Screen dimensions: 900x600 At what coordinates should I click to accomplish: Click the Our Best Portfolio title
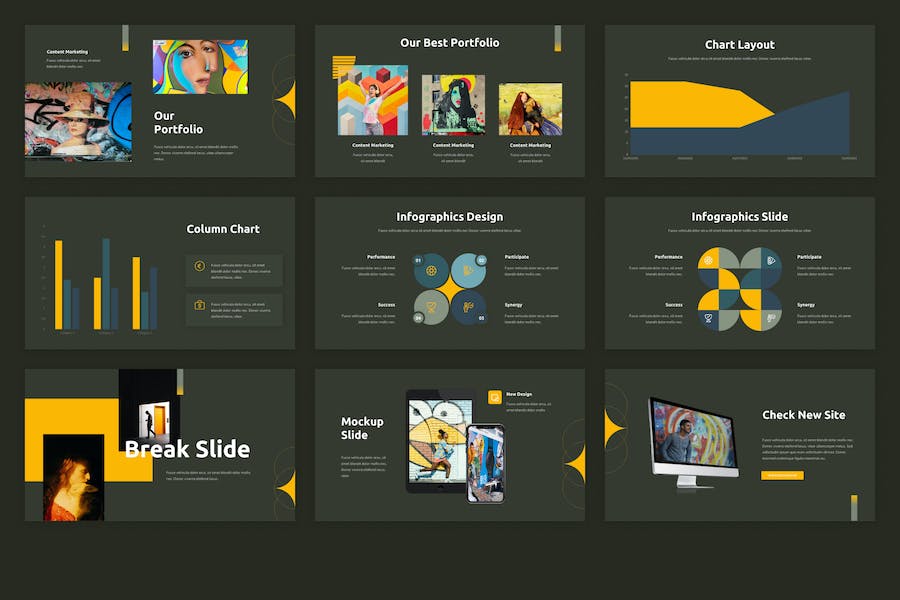449,43
